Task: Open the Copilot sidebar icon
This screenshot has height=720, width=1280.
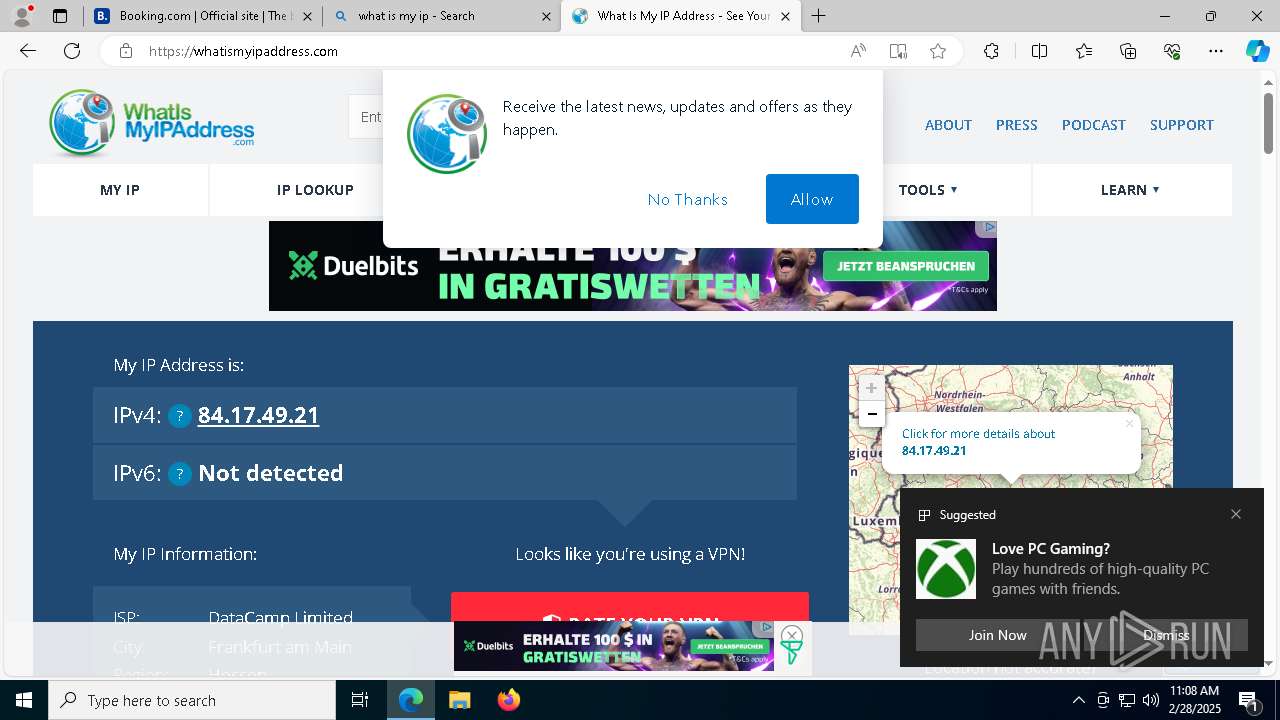Action: point(1257,51)
